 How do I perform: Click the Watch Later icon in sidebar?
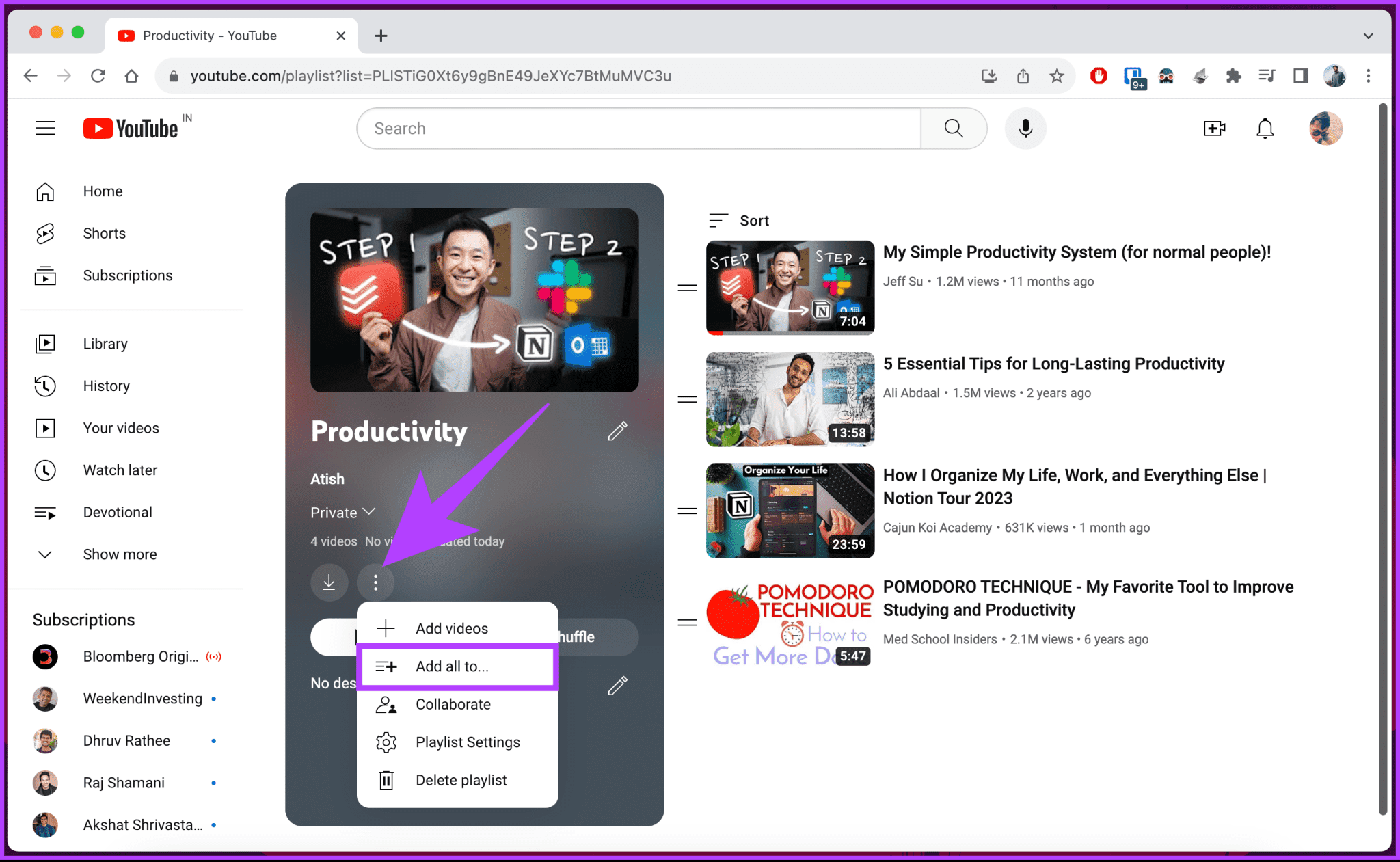point(46,469)
